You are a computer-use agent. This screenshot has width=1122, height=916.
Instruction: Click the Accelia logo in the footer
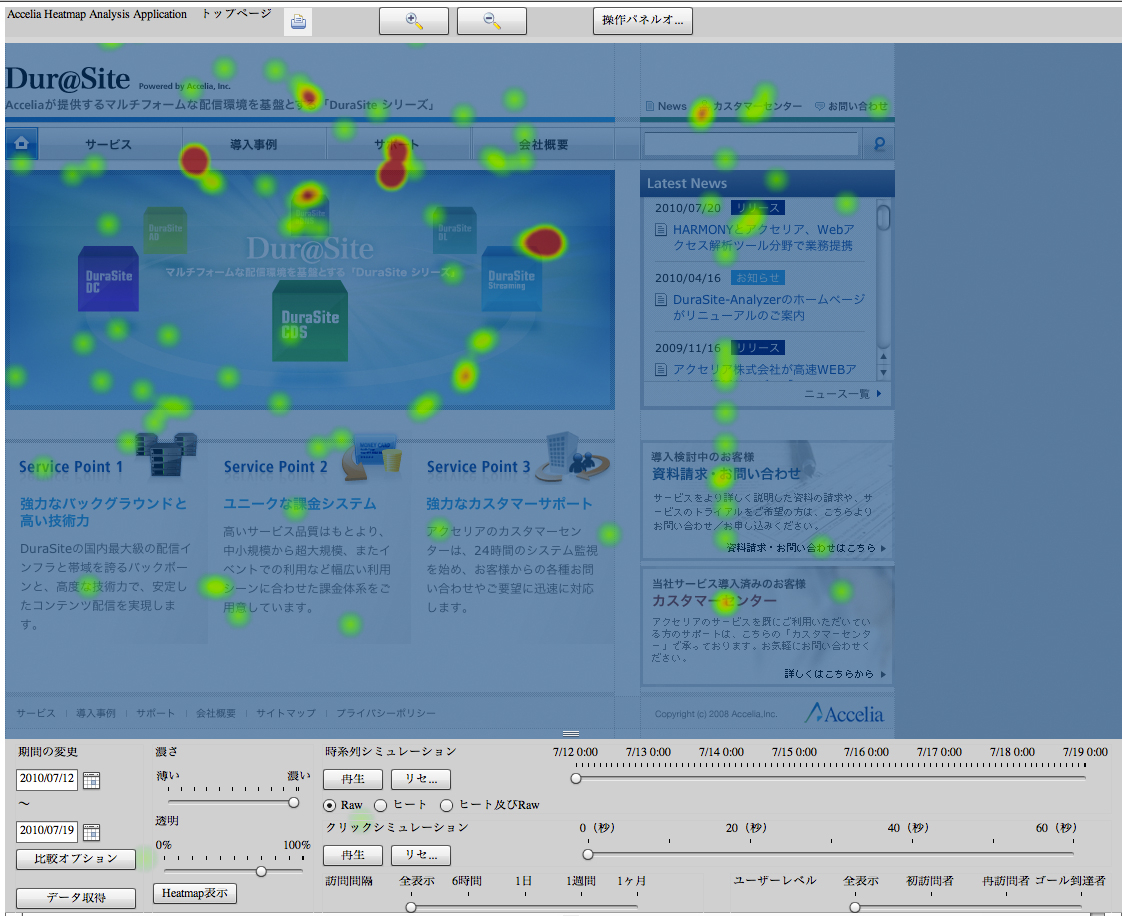click(844, 713)
